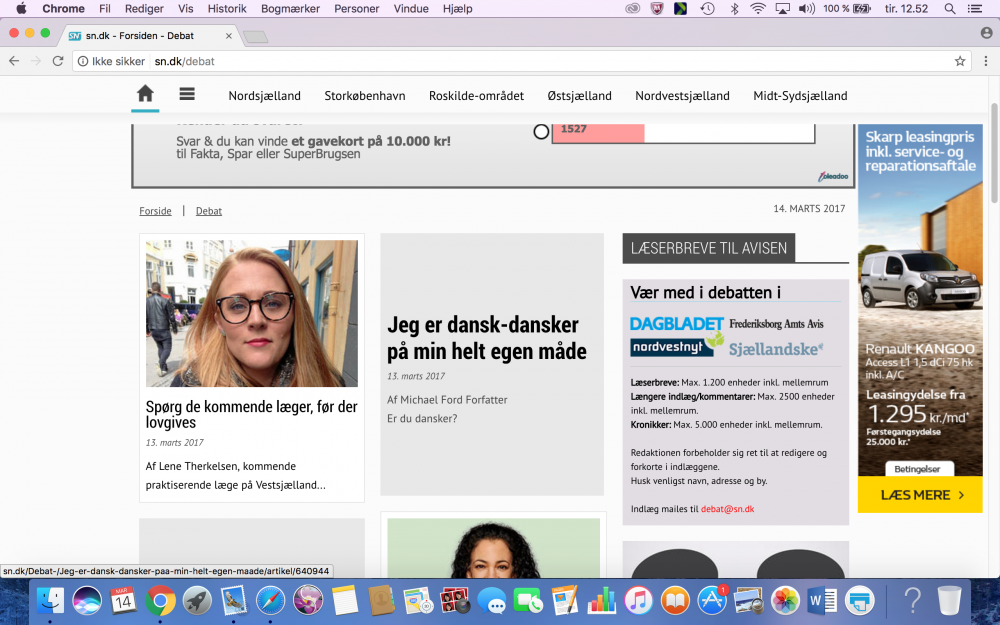Select the radio button beside 1527
The image size is (1000, 625).
point(541,131)
